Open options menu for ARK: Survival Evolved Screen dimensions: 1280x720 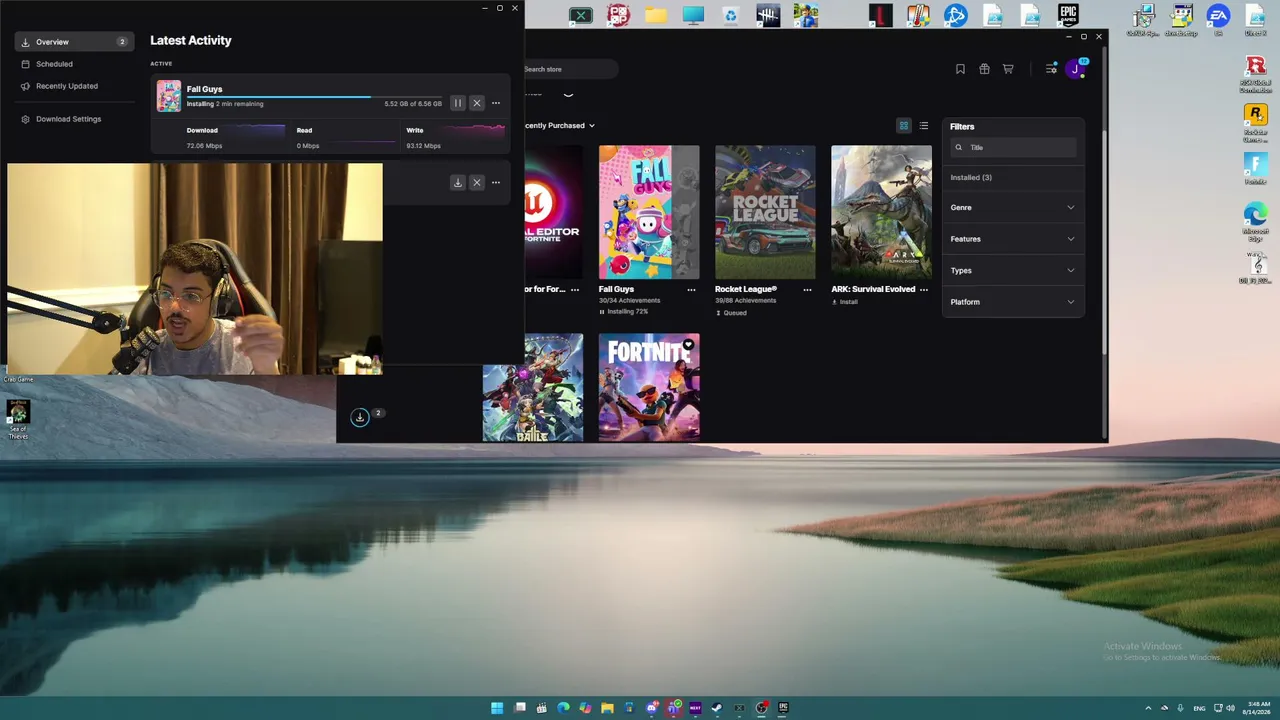tap(923, 290)
